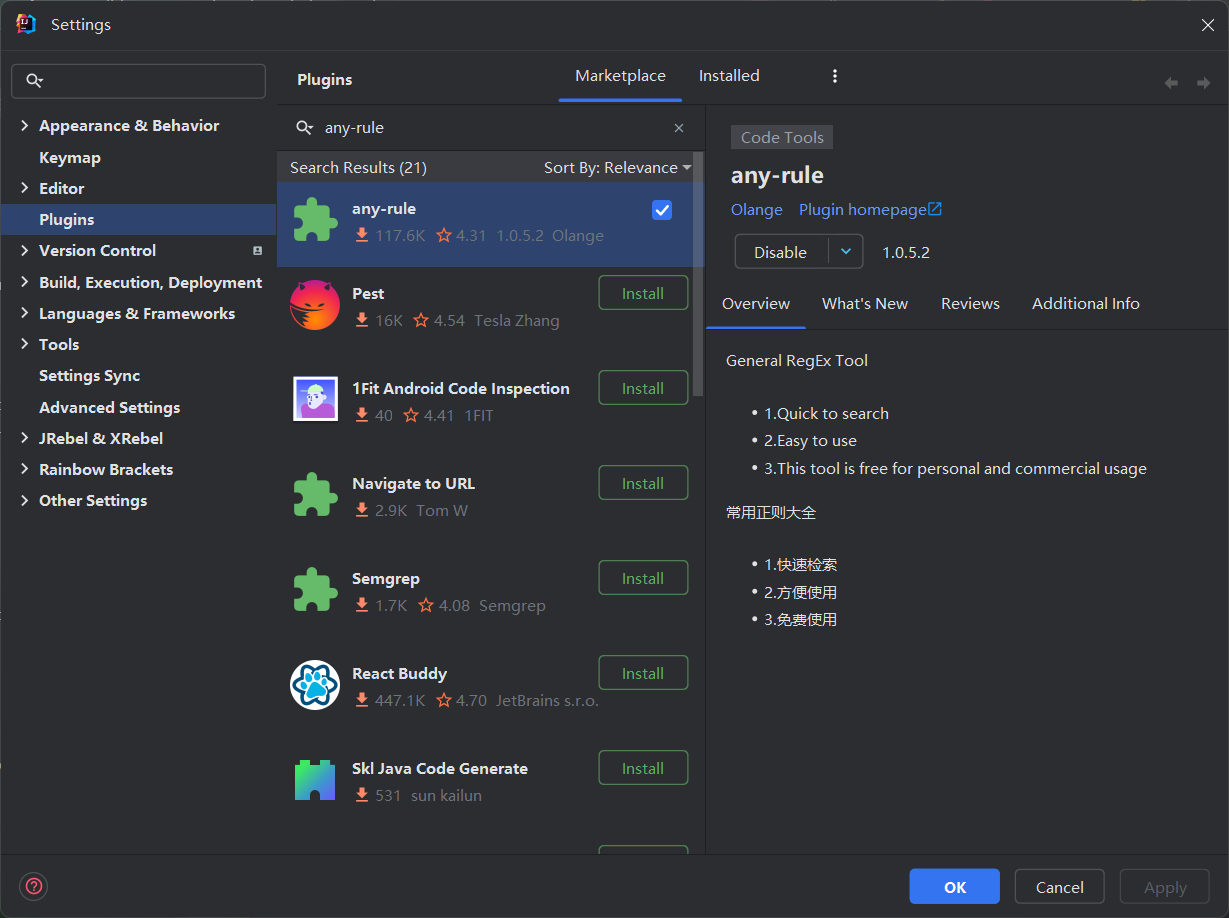Image resolution: width=1229 pixels, height=918 pixels.
Task: Install the Semgrep plugin
Action: [x=643, y=578]
